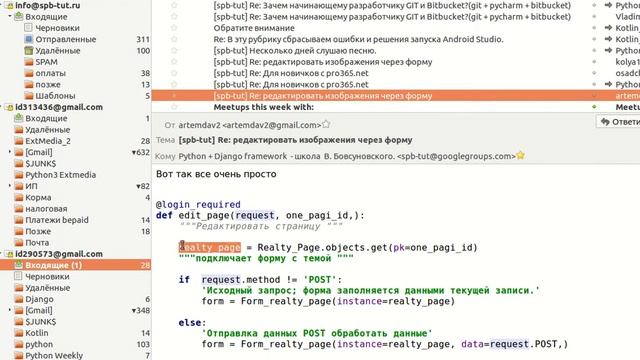Star the 'Android Studio' errors message

pyautogui.click(x=174, y=39)
